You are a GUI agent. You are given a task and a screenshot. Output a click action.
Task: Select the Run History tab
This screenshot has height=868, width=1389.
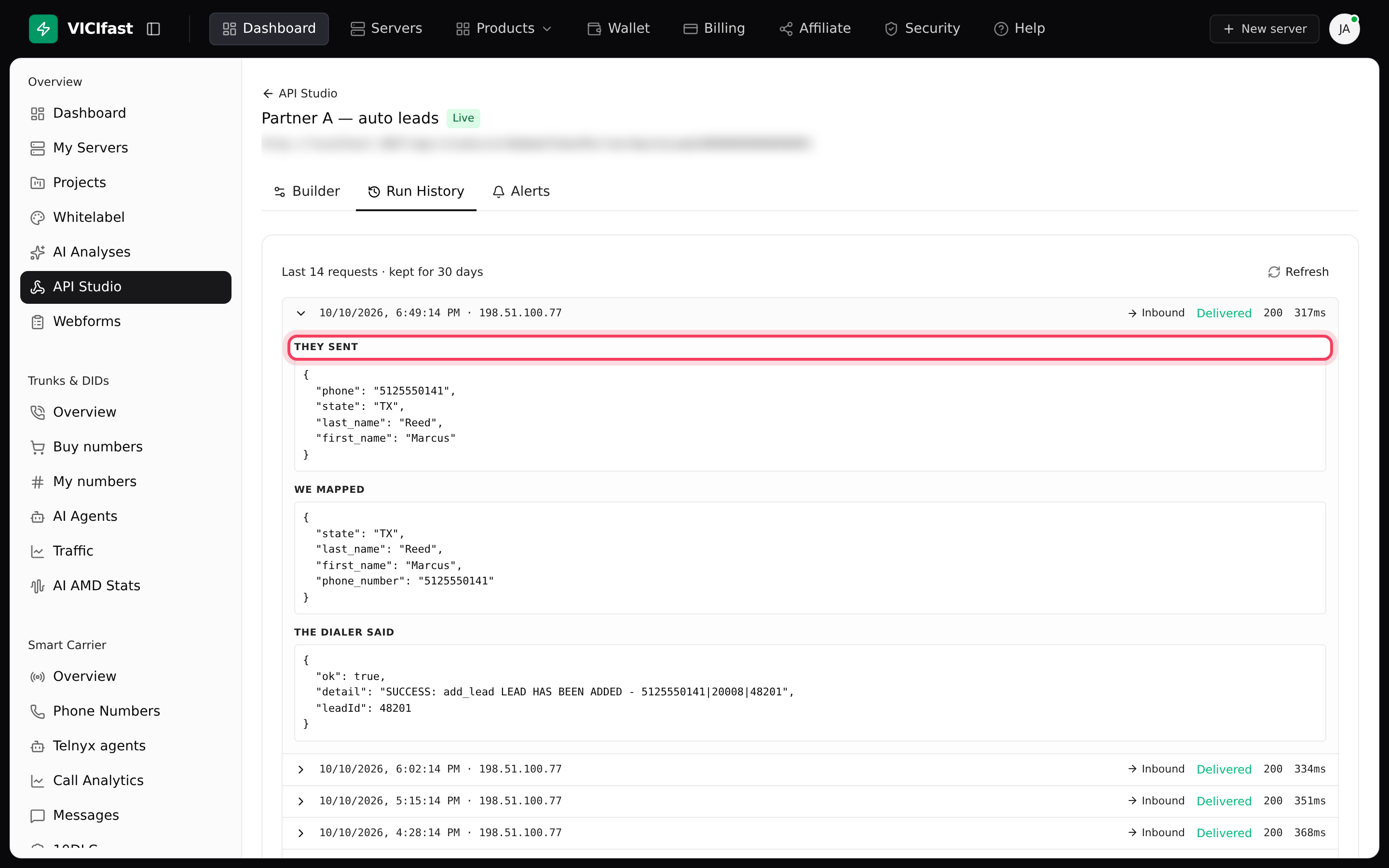click(x=416, y=191)
